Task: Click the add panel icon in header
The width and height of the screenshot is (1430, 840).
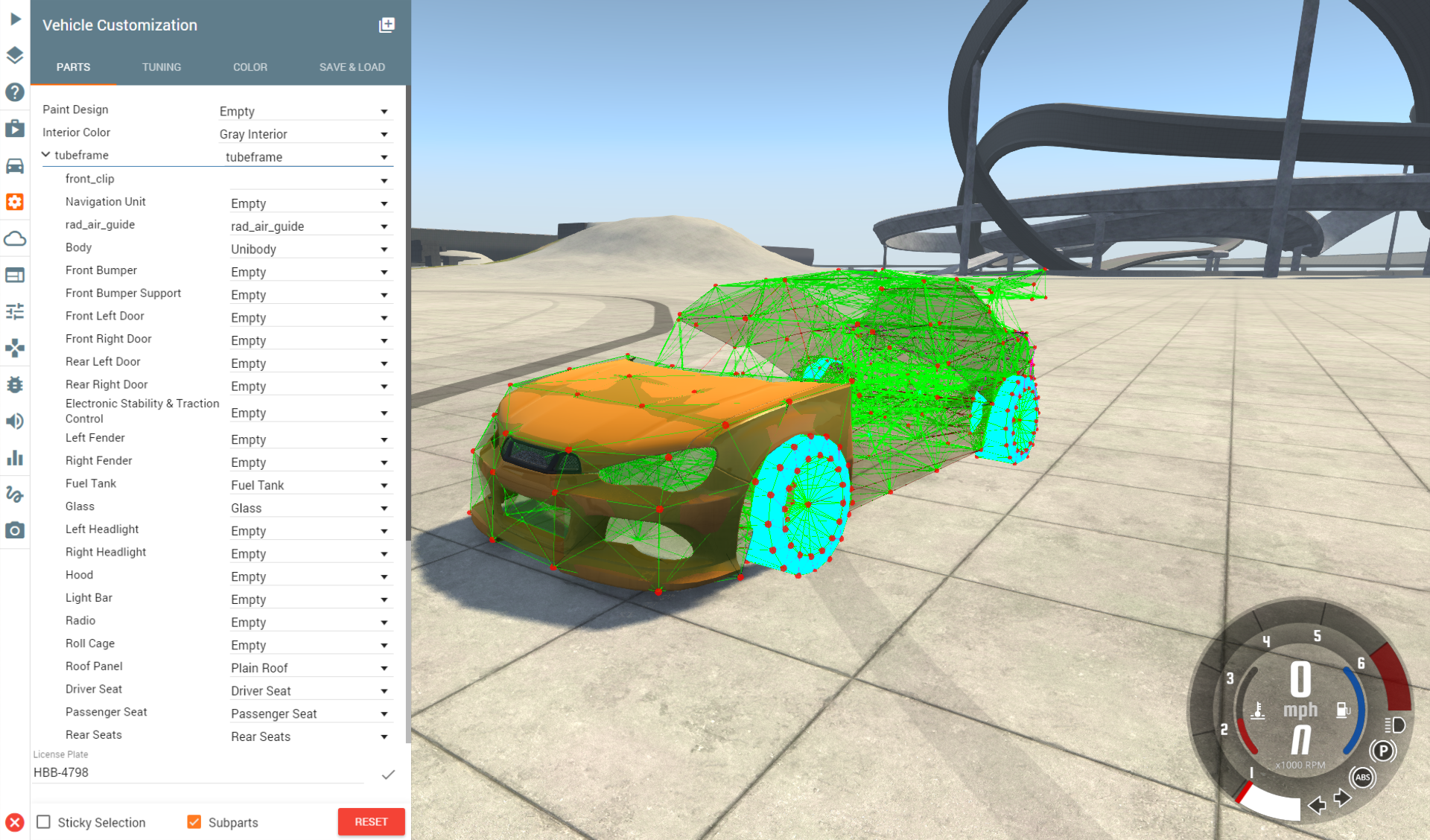Action: click(387, 25)
